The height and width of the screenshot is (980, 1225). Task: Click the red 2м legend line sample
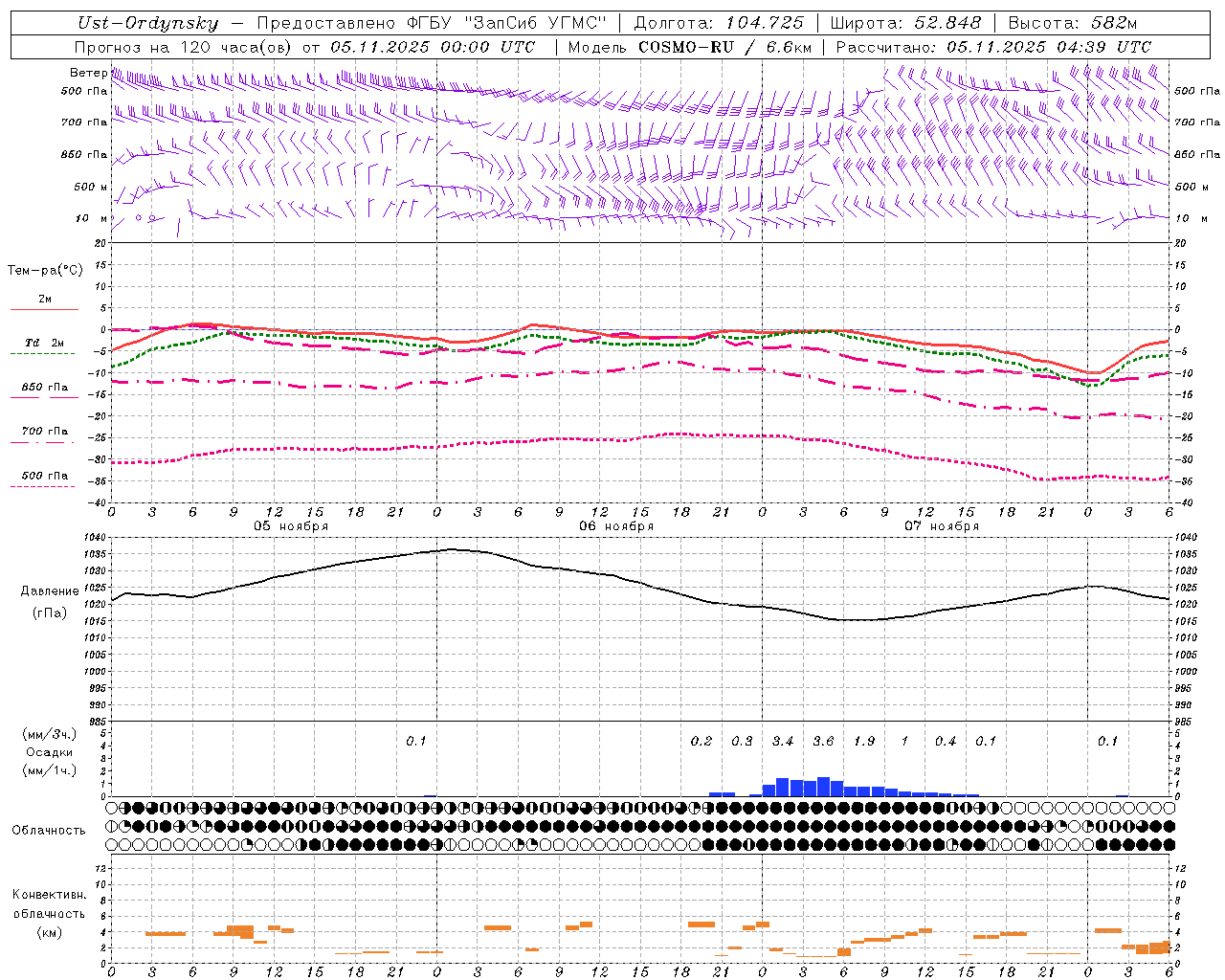pyautogui.click(x=44, y=310)
